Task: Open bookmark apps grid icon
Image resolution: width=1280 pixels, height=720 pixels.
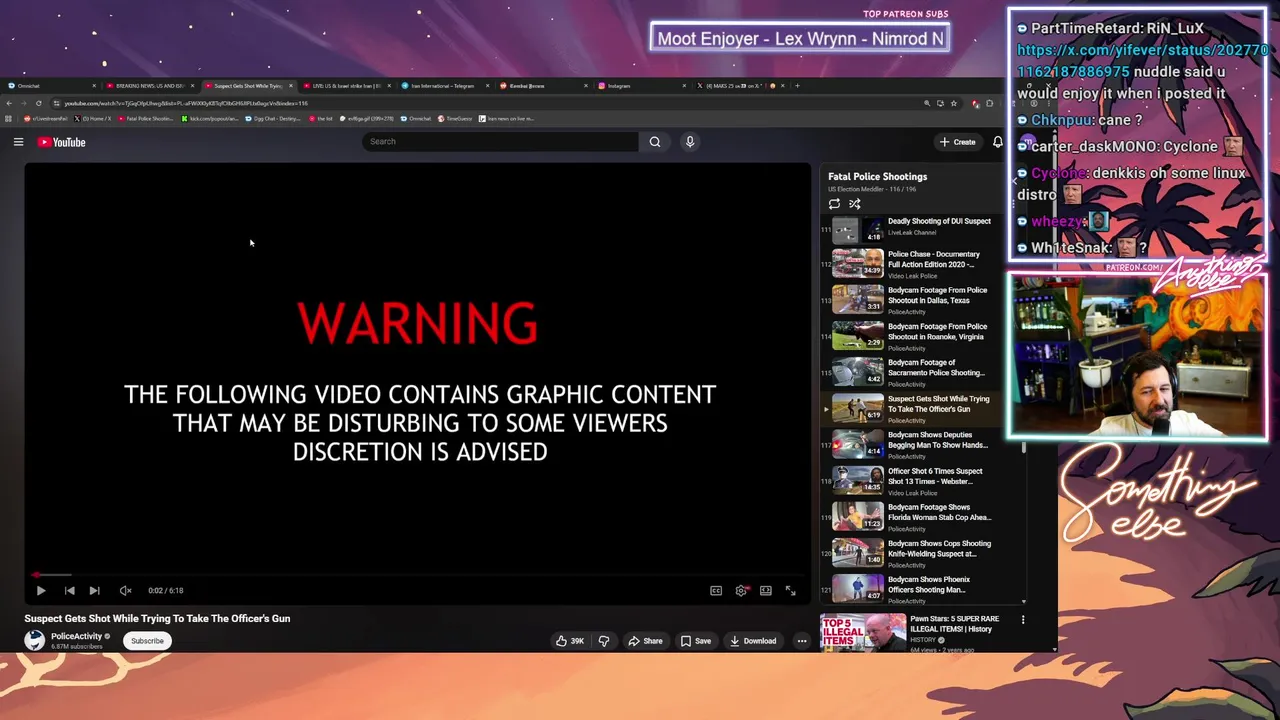Action: click(x=9, y=119)
